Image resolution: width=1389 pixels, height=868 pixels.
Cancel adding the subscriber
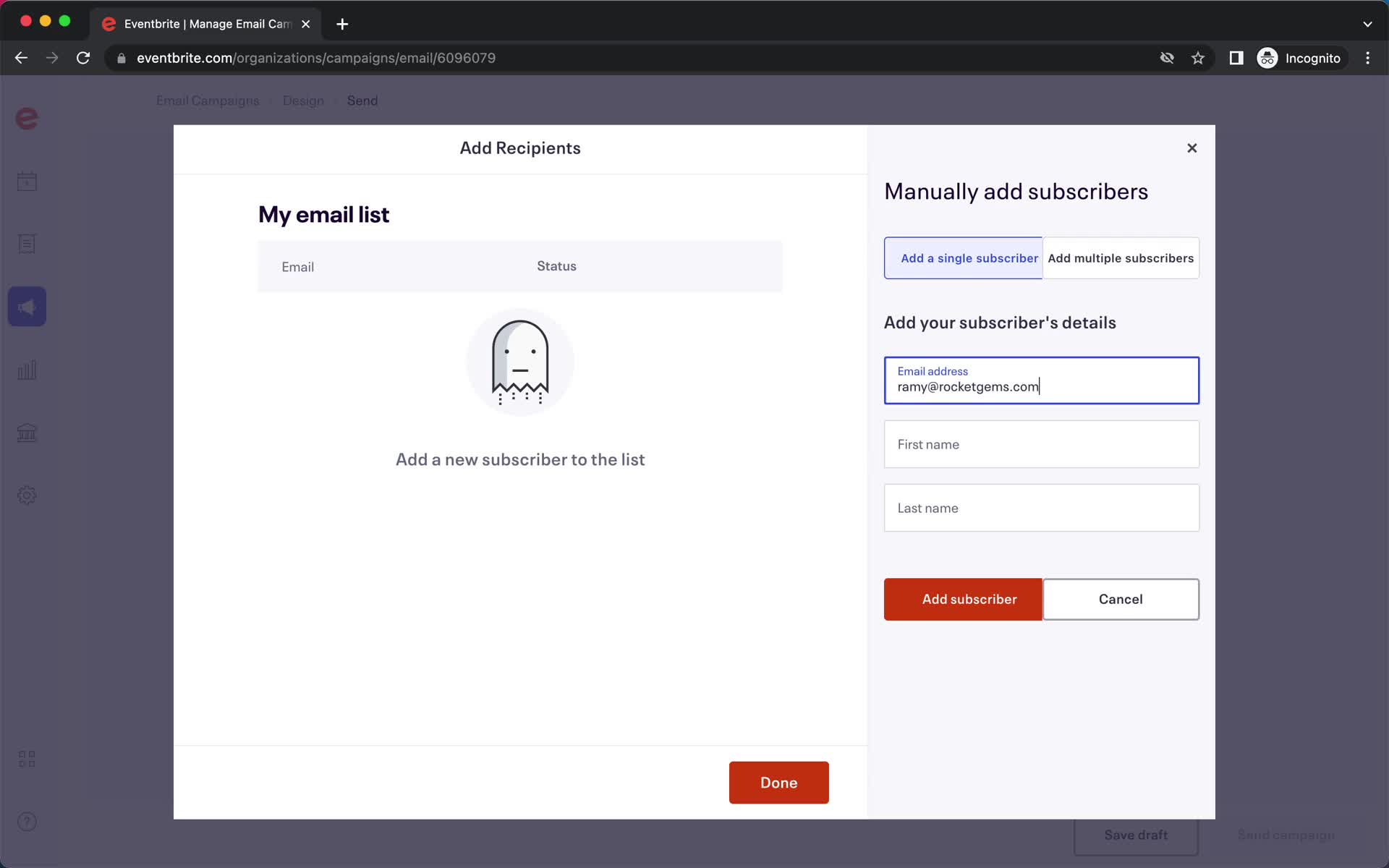(x=1121, y=599)
